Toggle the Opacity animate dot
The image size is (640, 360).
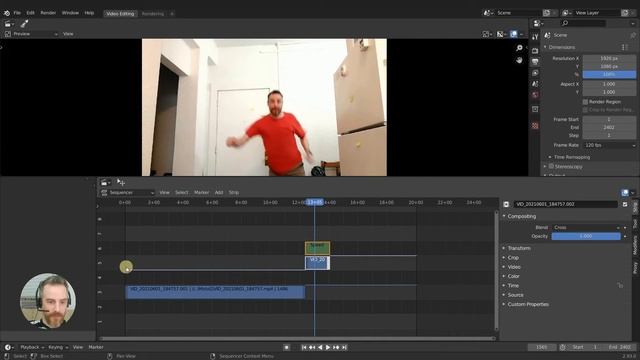click(x=625, y=236)
